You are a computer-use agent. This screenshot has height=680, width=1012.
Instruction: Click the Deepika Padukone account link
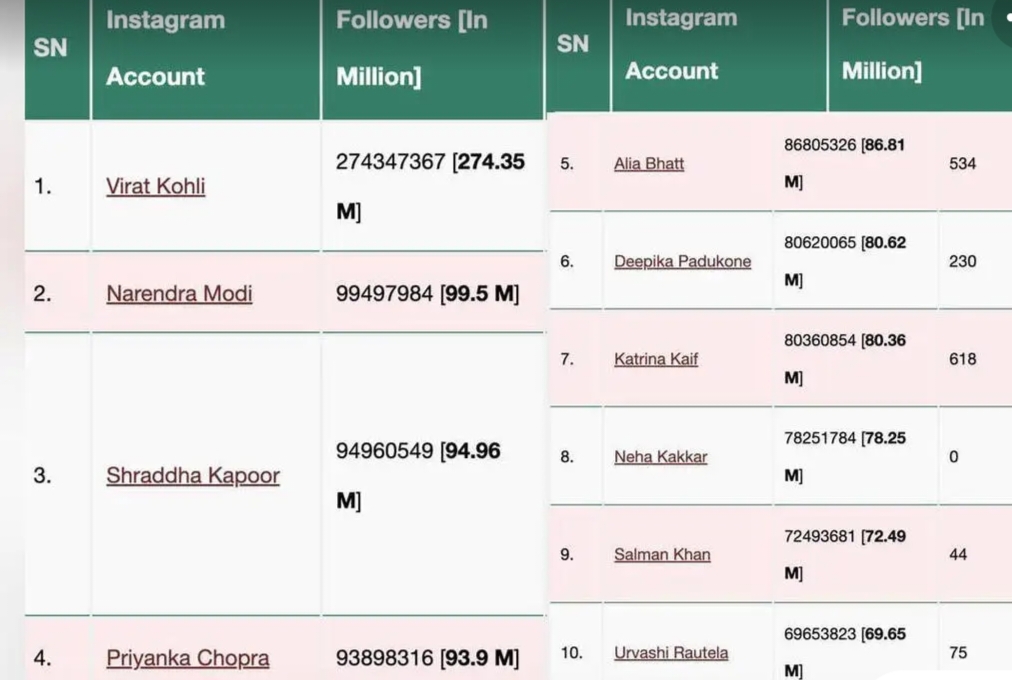(682, 261)
